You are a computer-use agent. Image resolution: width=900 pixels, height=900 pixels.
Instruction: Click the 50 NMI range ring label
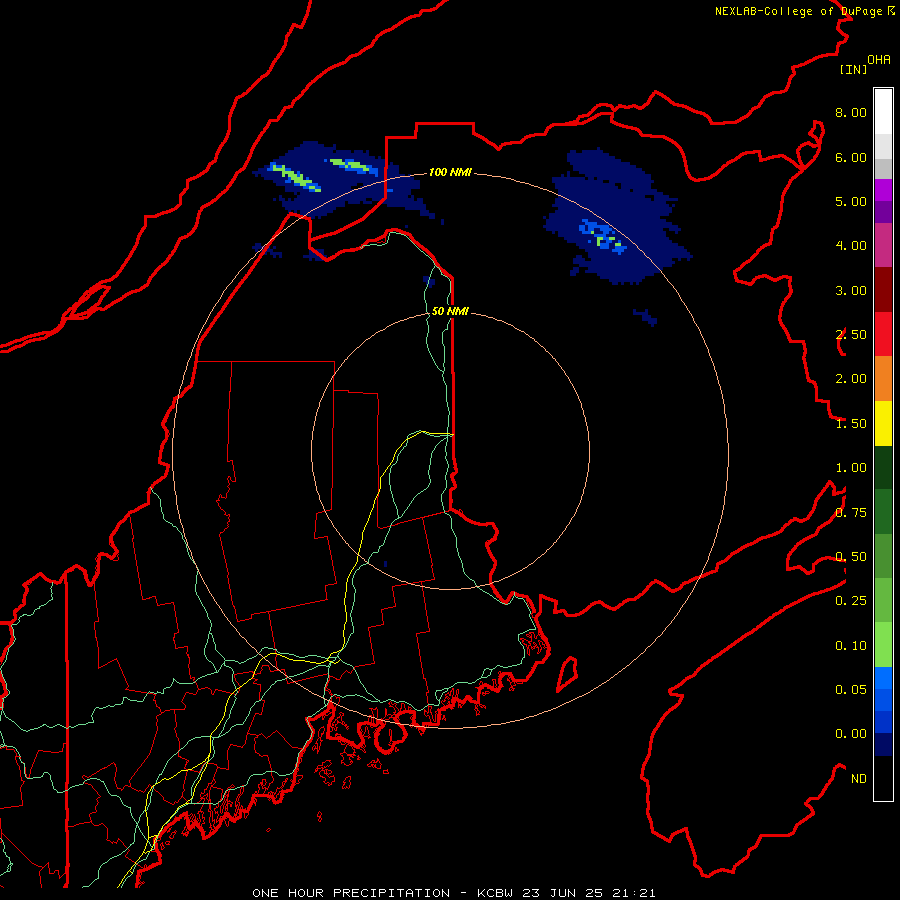click(x=450, y=311)
